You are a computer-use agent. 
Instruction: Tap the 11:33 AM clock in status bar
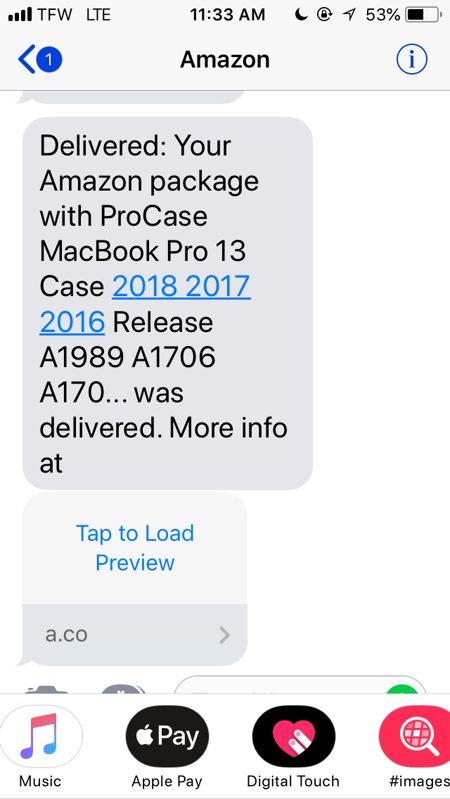click(x=227, y=15)
